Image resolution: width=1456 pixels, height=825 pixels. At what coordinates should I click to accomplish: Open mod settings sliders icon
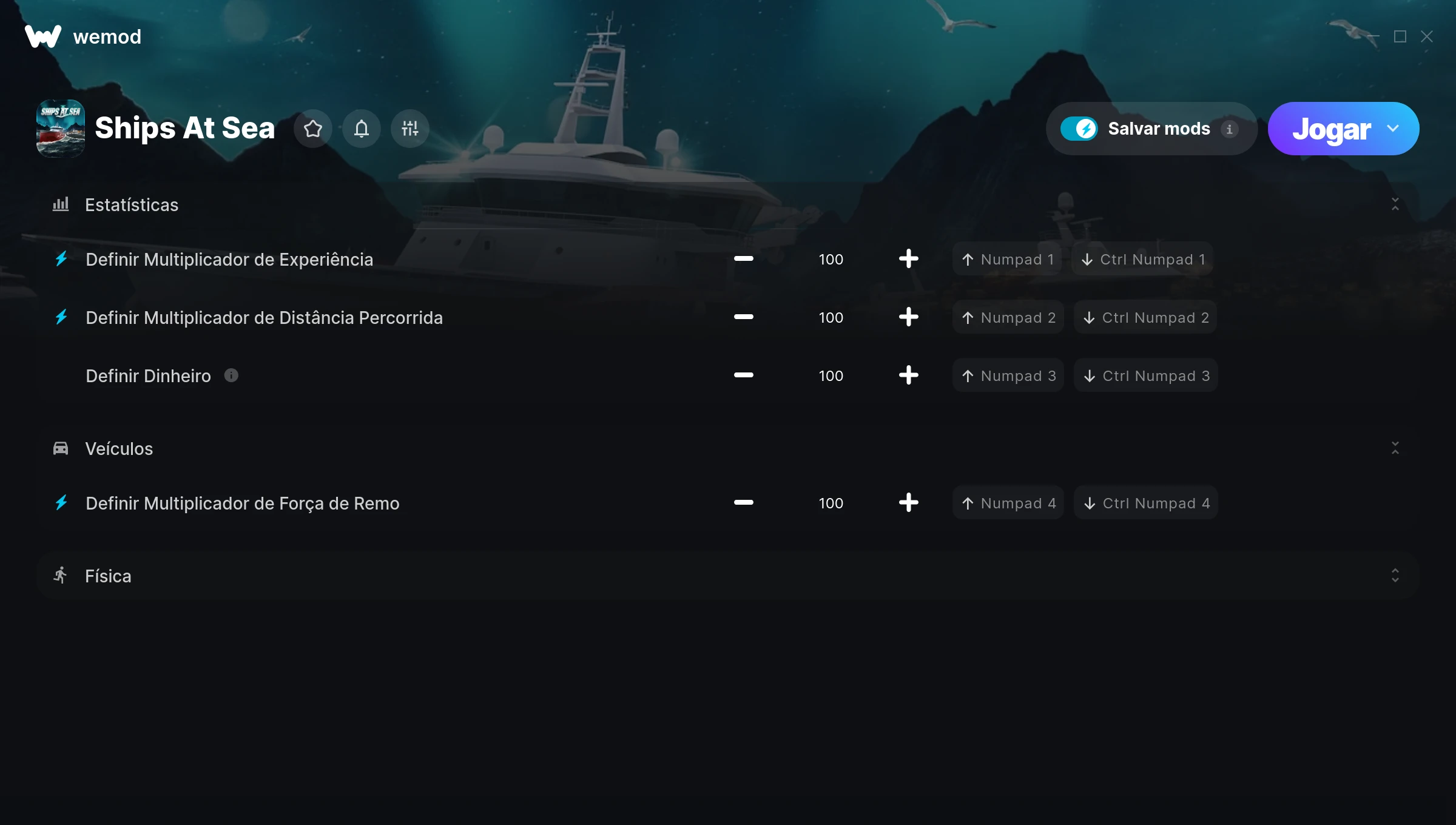(410, 129)
